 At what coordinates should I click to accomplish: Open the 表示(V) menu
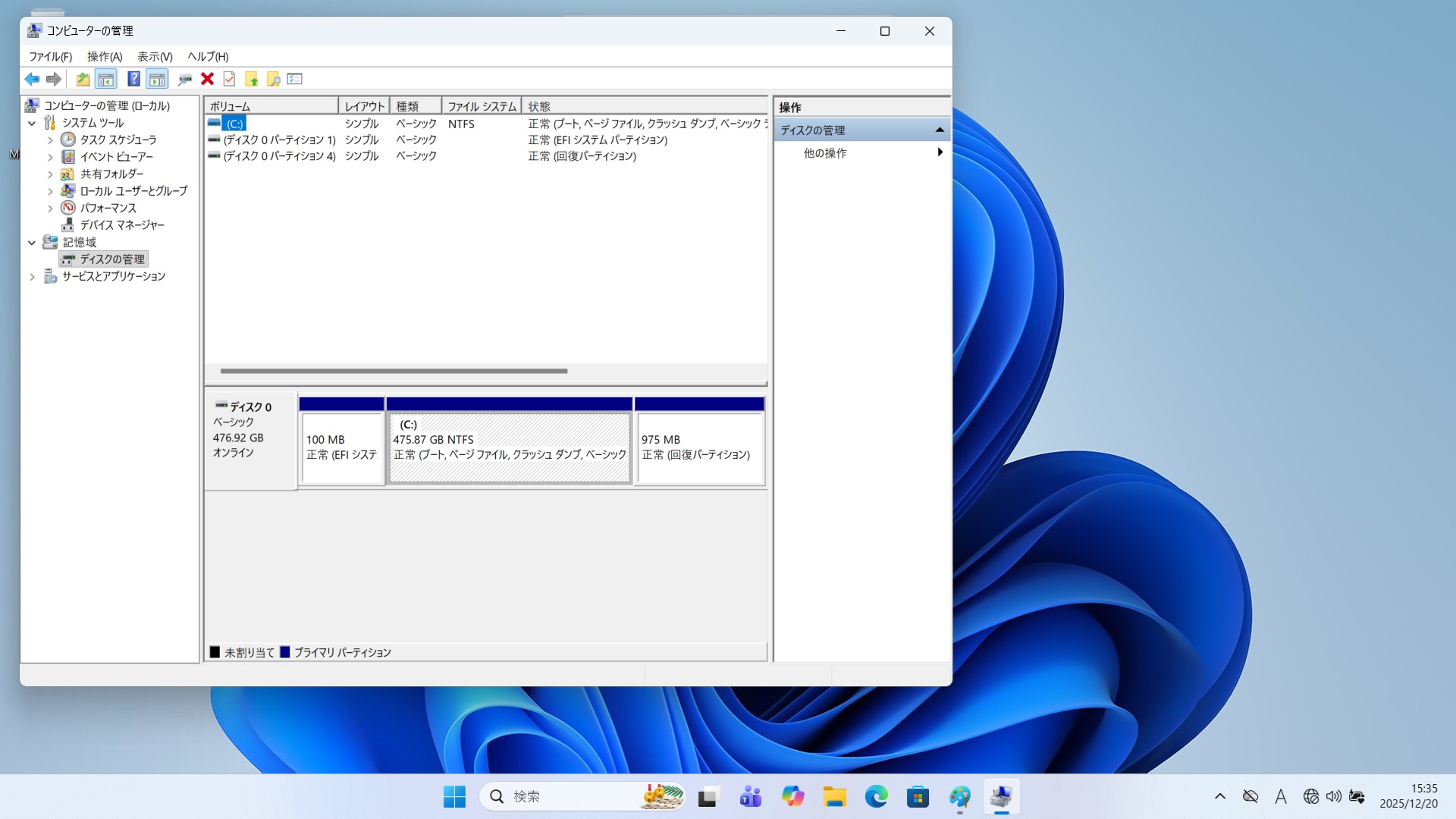pos(155,57)
